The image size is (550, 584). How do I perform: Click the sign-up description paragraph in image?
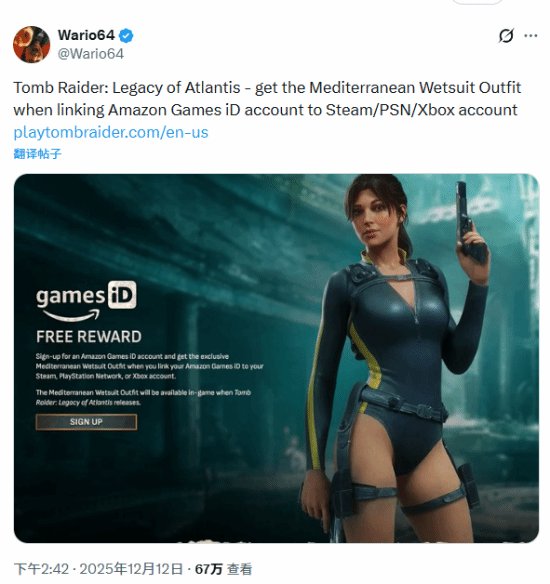pyautogui.click(x=149, y=366)
